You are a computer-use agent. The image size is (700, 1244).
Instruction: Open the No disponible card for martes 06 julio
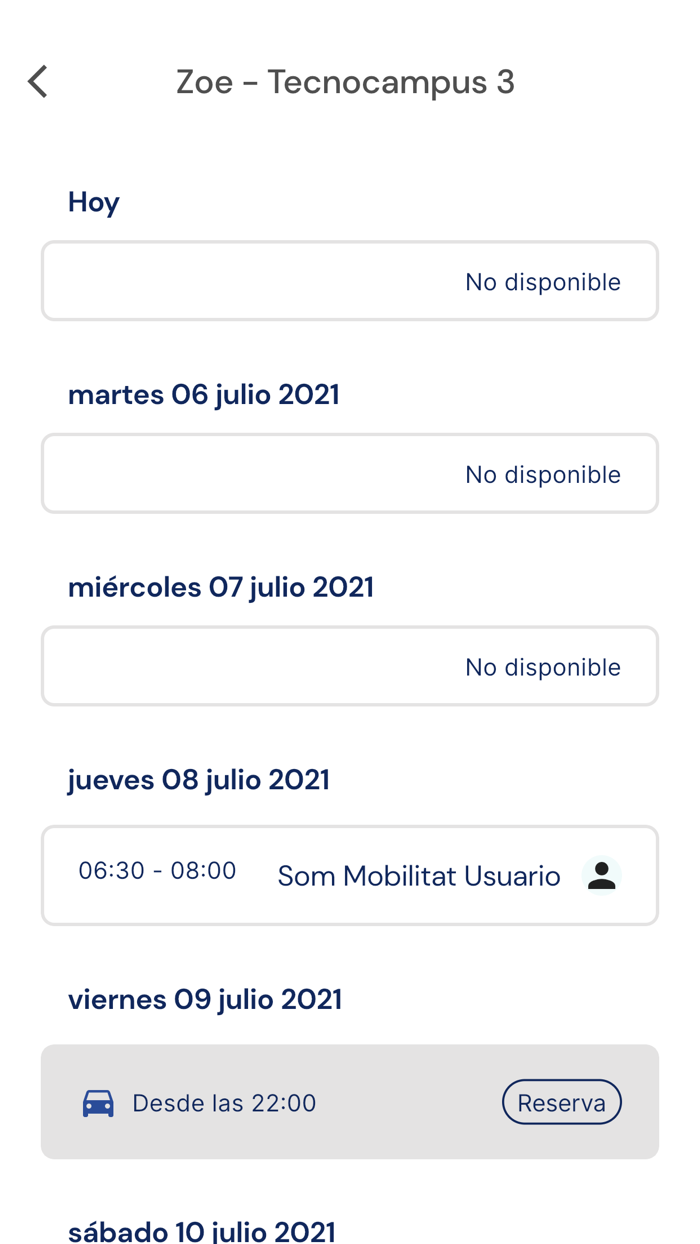350,473
